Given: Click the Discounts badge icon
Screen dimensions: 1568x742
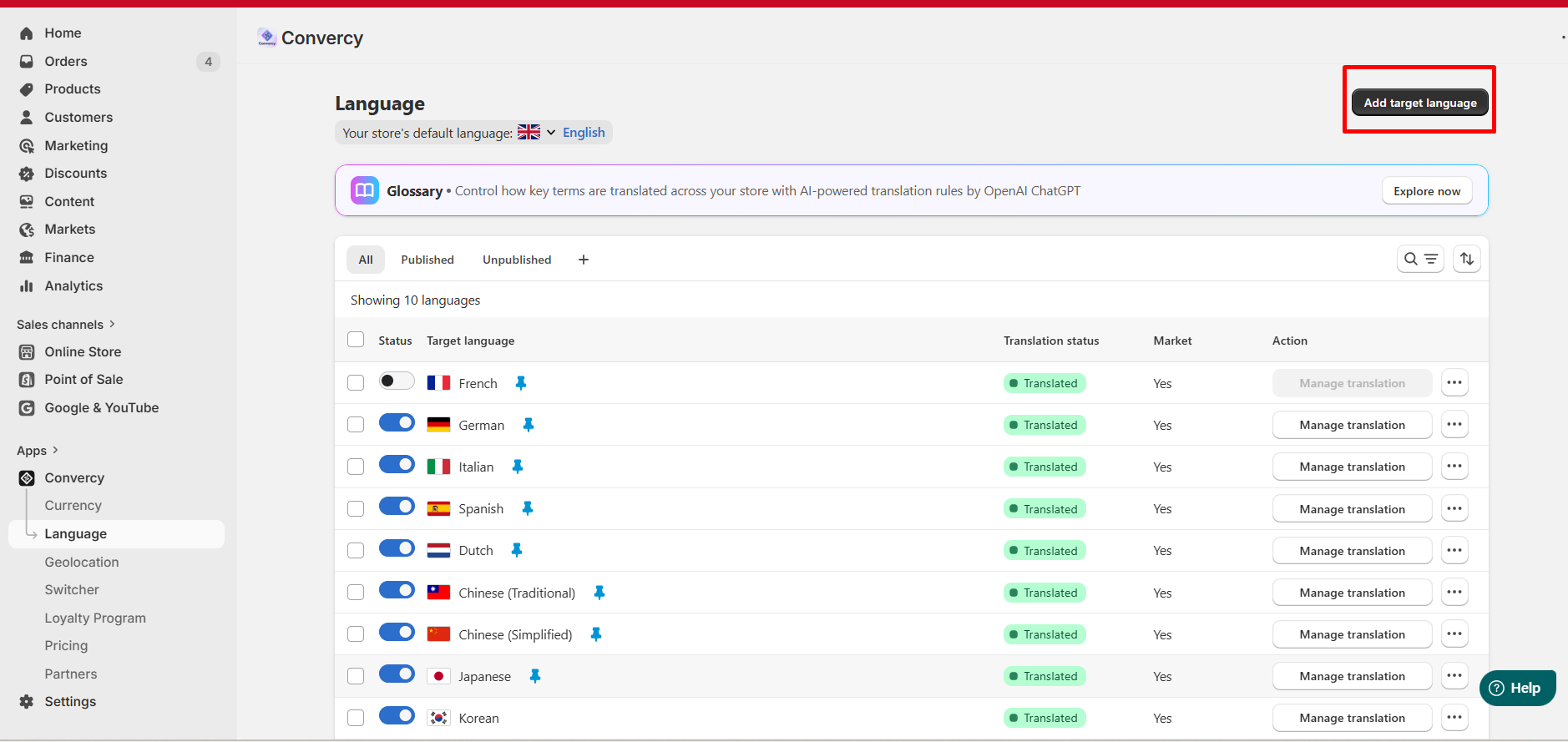Looking at the screenshot, I should pos(27,174).
